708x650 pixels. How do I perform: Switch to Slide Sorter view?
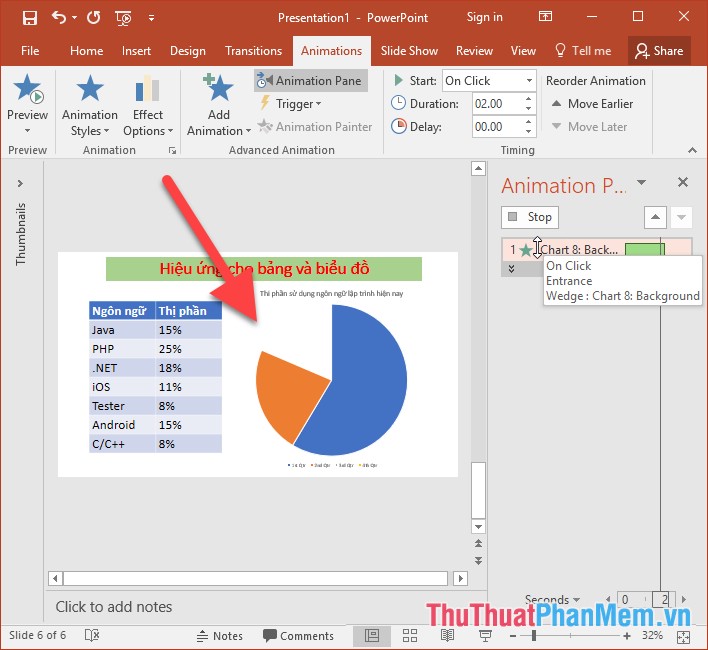[x=410, y=636]
